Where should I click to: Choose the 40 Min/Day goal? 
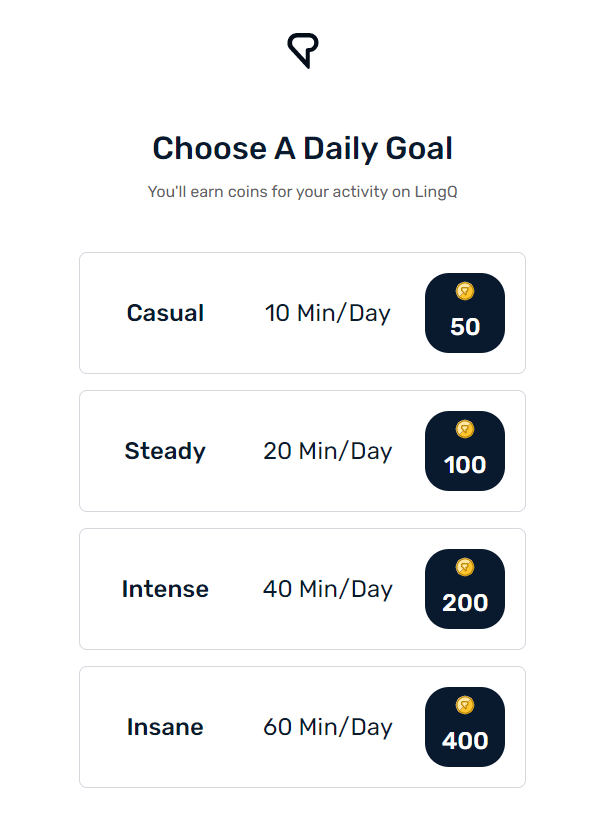pyautogui.click(x=328, y=589)
